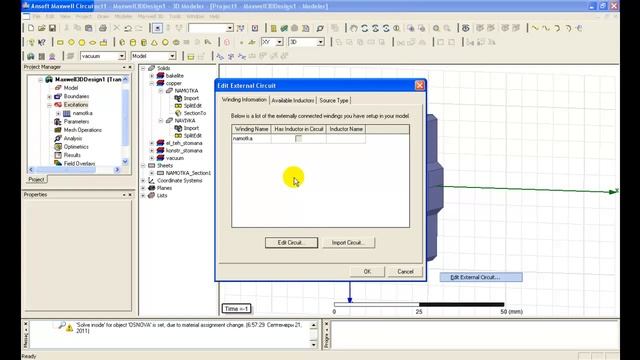Click the Undo arrow icon
Image resolution: width=640 pixels, height=360 pixels.
coord(128,28)
